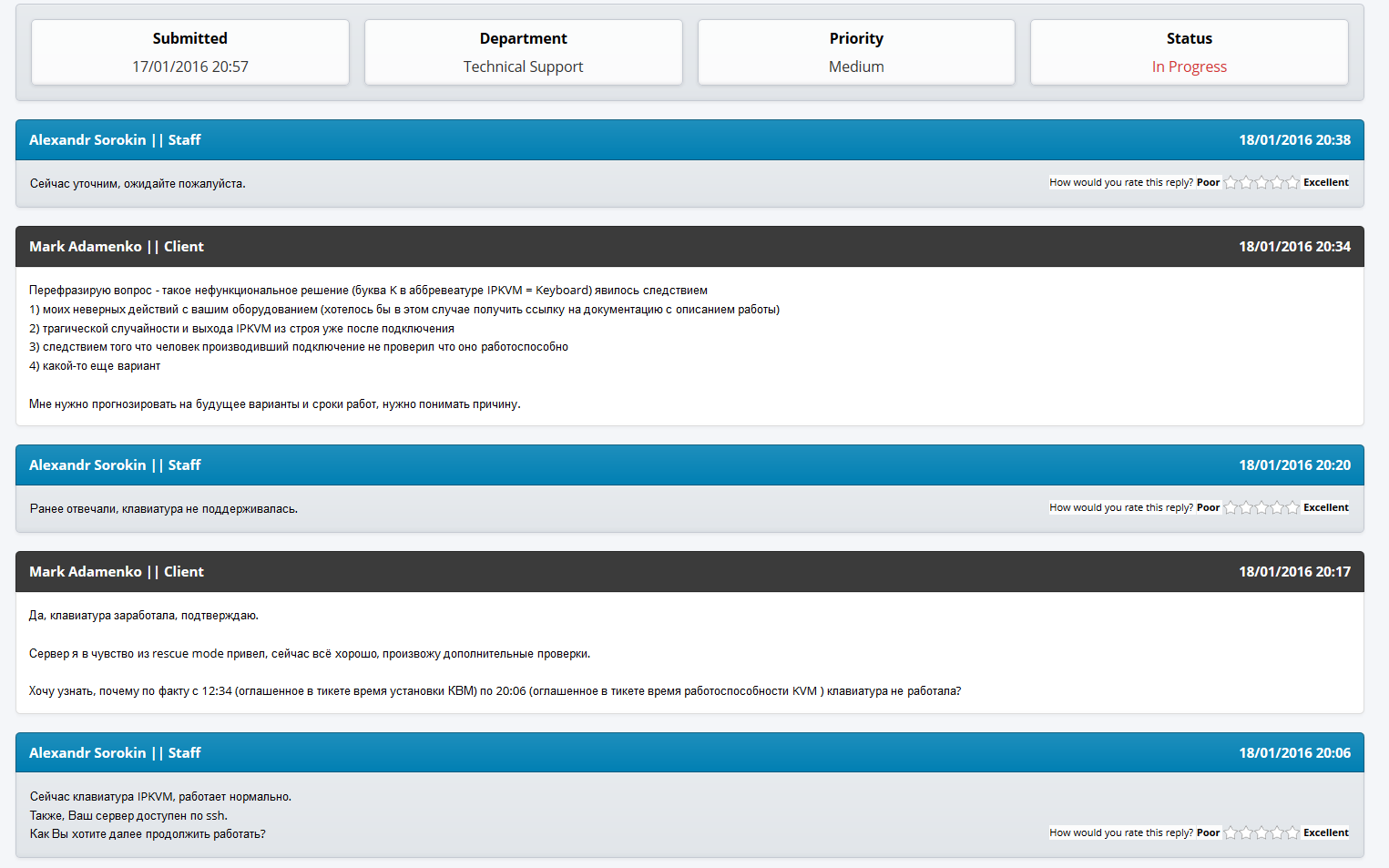Click the line 'Также, Ваш сервер доступен по ssh.'
This screenshot has height=868, width=1389.
coord(128,816)
